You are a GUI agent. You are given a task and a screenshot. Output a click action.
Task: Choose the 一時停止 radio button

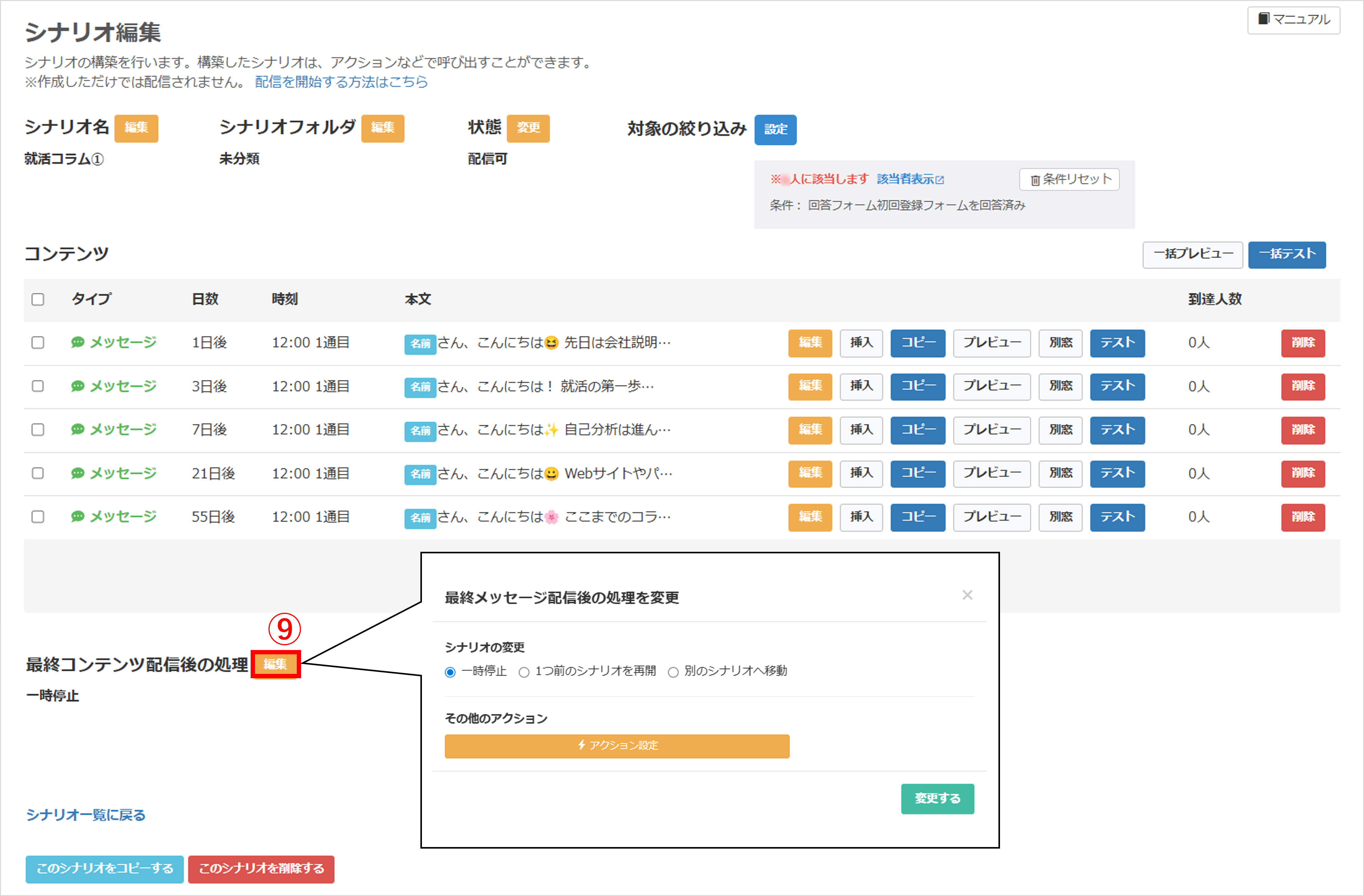[450, 672]
